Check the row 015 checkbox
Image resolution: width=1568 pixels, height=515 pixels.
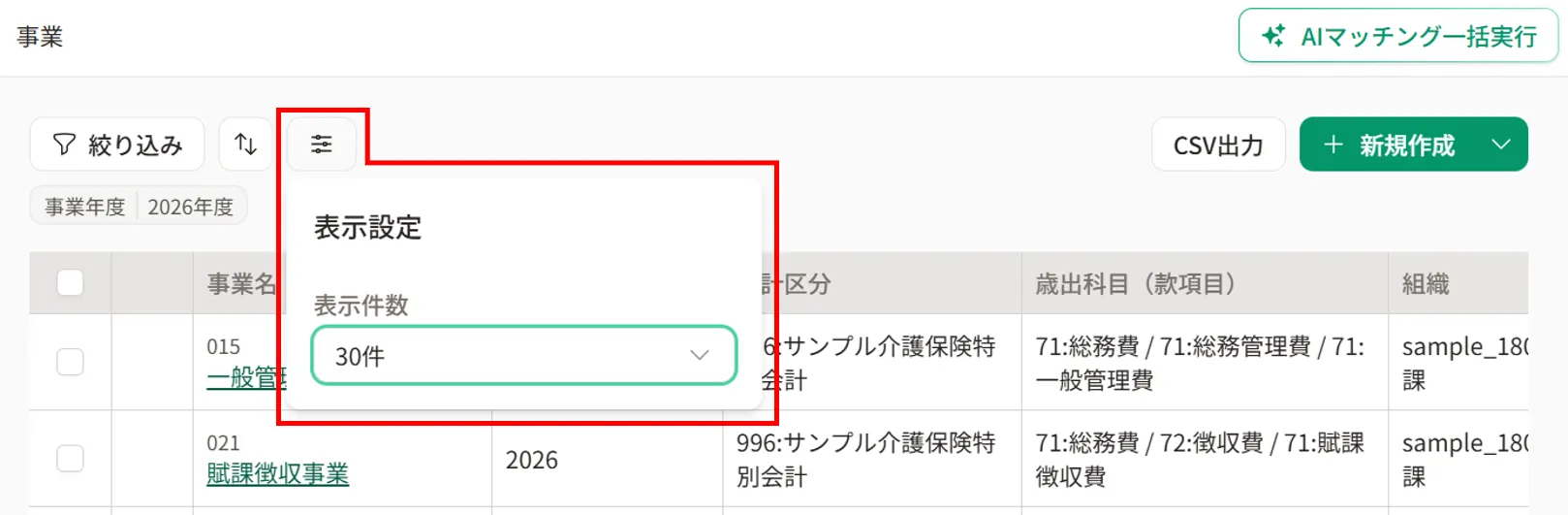coord(70,362)
